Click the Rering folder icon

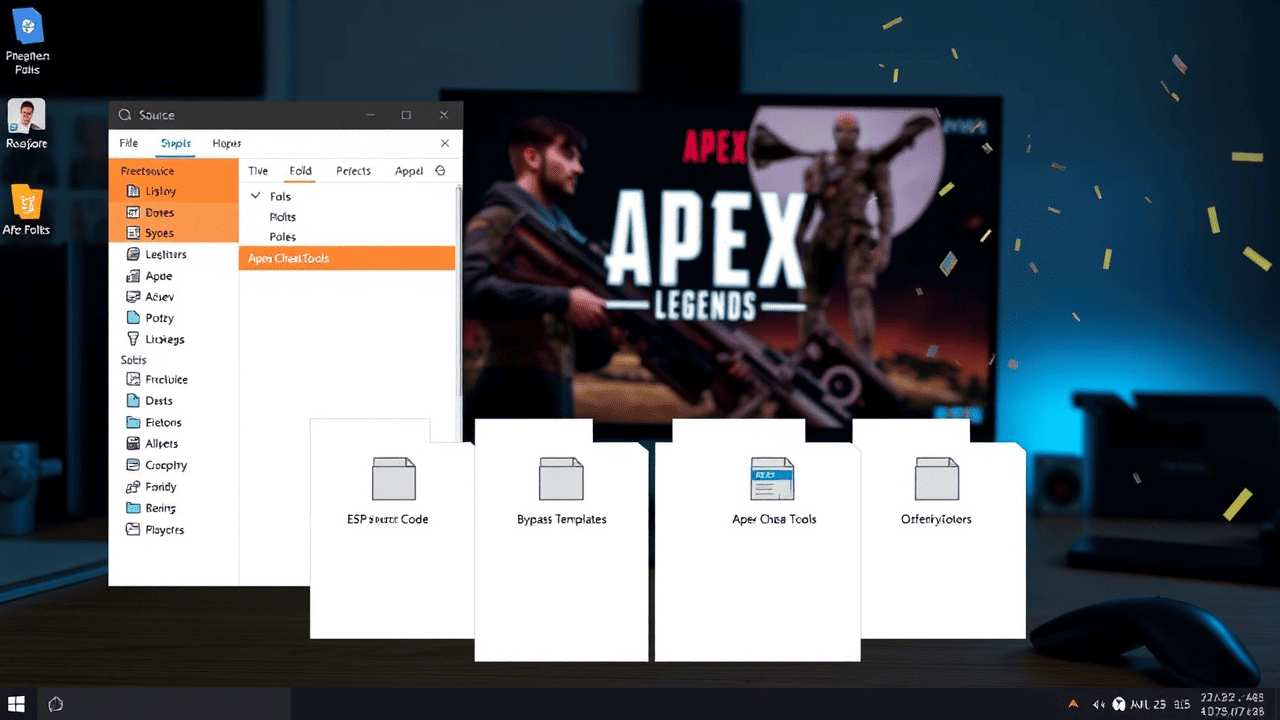coord(135,508)
